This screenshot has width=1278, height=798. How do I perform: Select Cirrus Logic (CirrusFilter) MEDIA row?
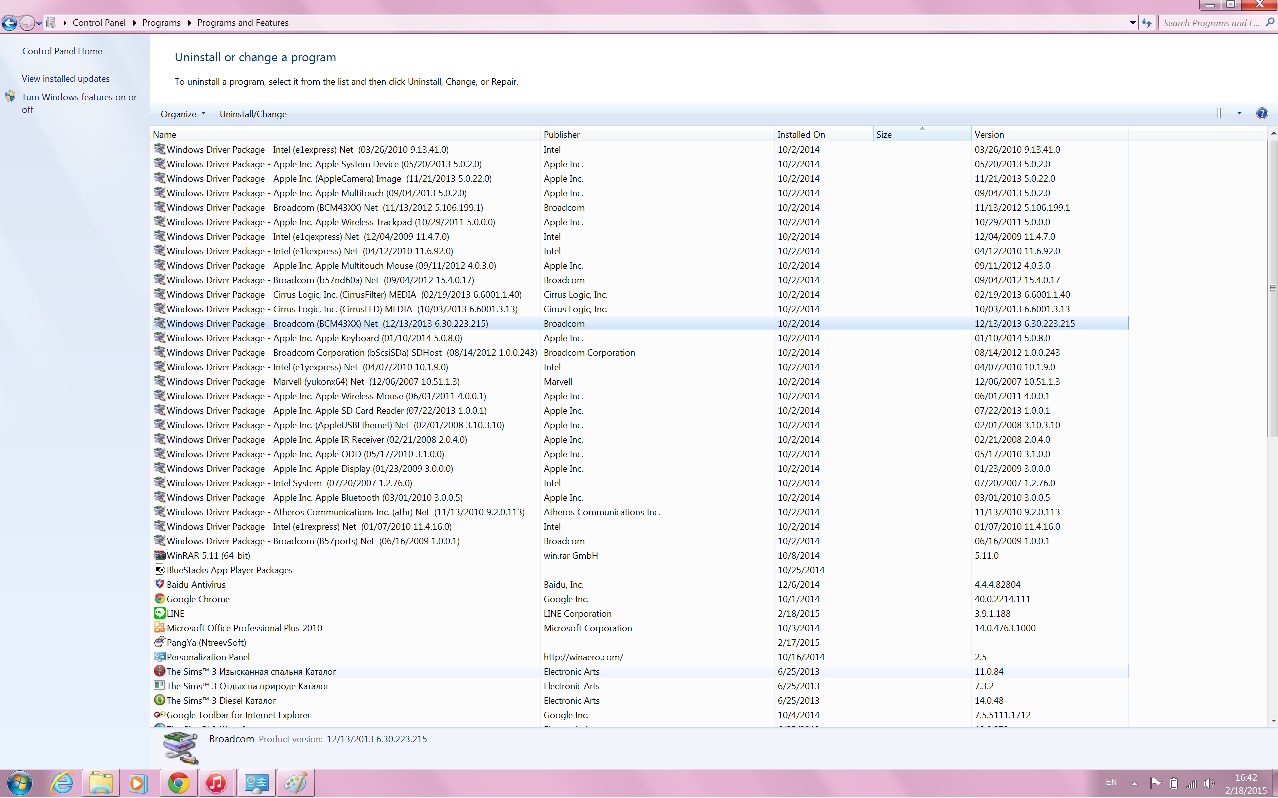point(640,294)
